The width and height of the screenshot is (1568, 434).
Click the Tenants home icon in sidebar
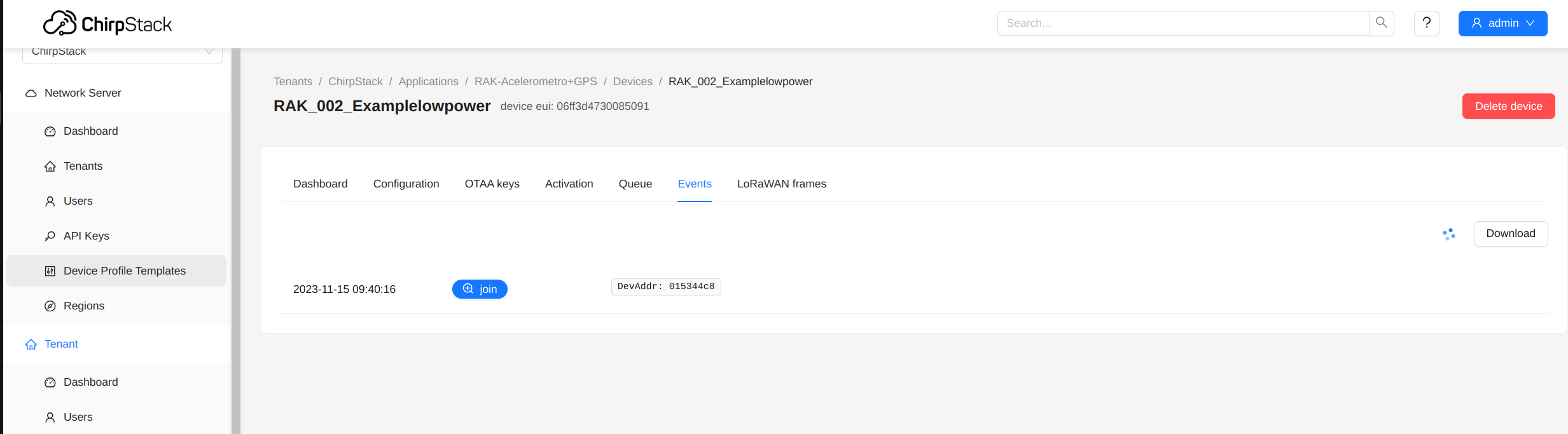click(50, 166)
